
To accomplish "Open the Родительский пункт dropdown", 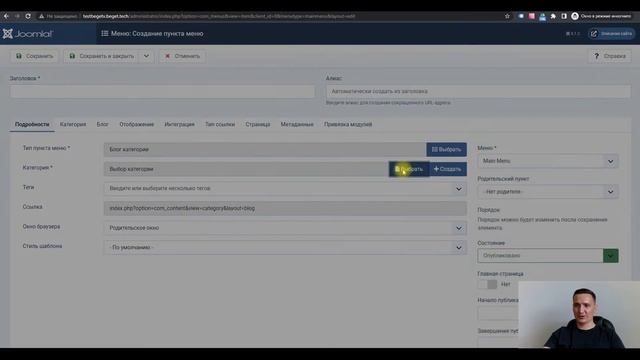I will tap(548, 191).
